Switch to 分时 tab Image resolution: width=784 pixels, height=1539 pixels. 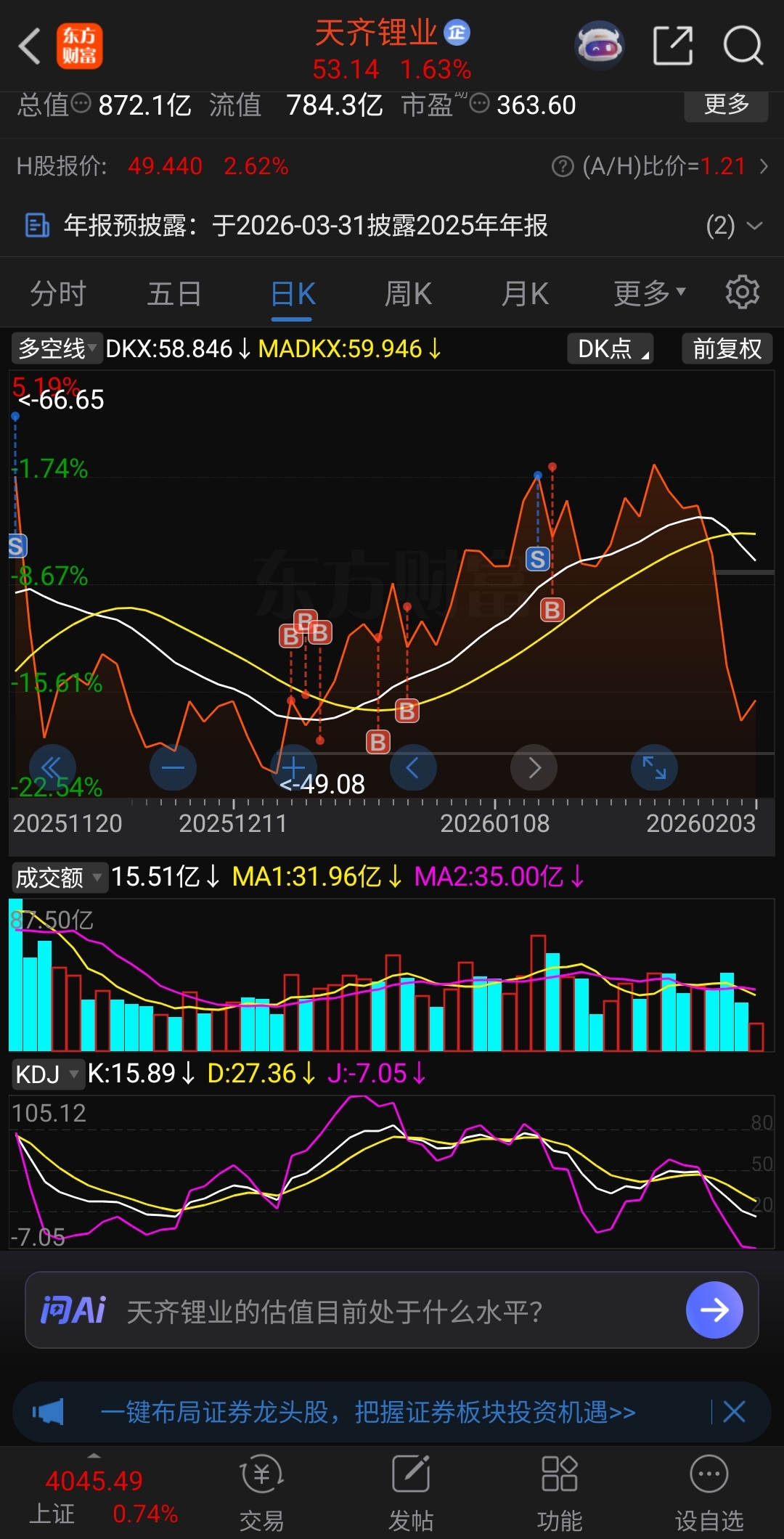(x=58, y=294)
